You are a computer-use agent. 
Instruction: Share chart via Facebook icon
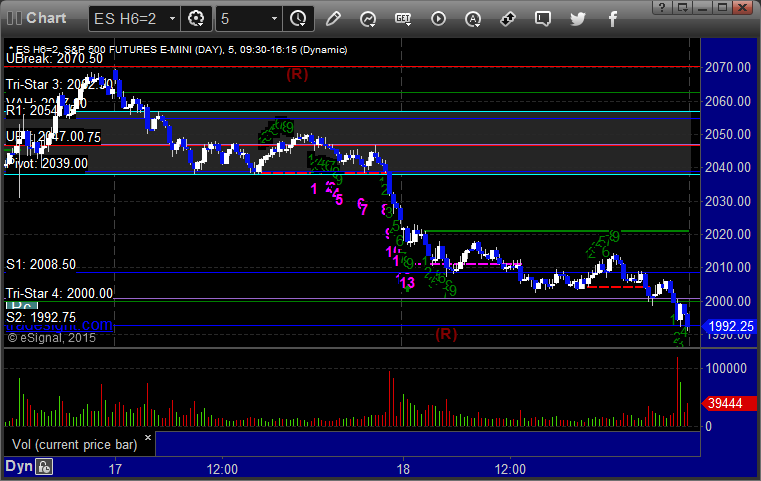(613, 19)
